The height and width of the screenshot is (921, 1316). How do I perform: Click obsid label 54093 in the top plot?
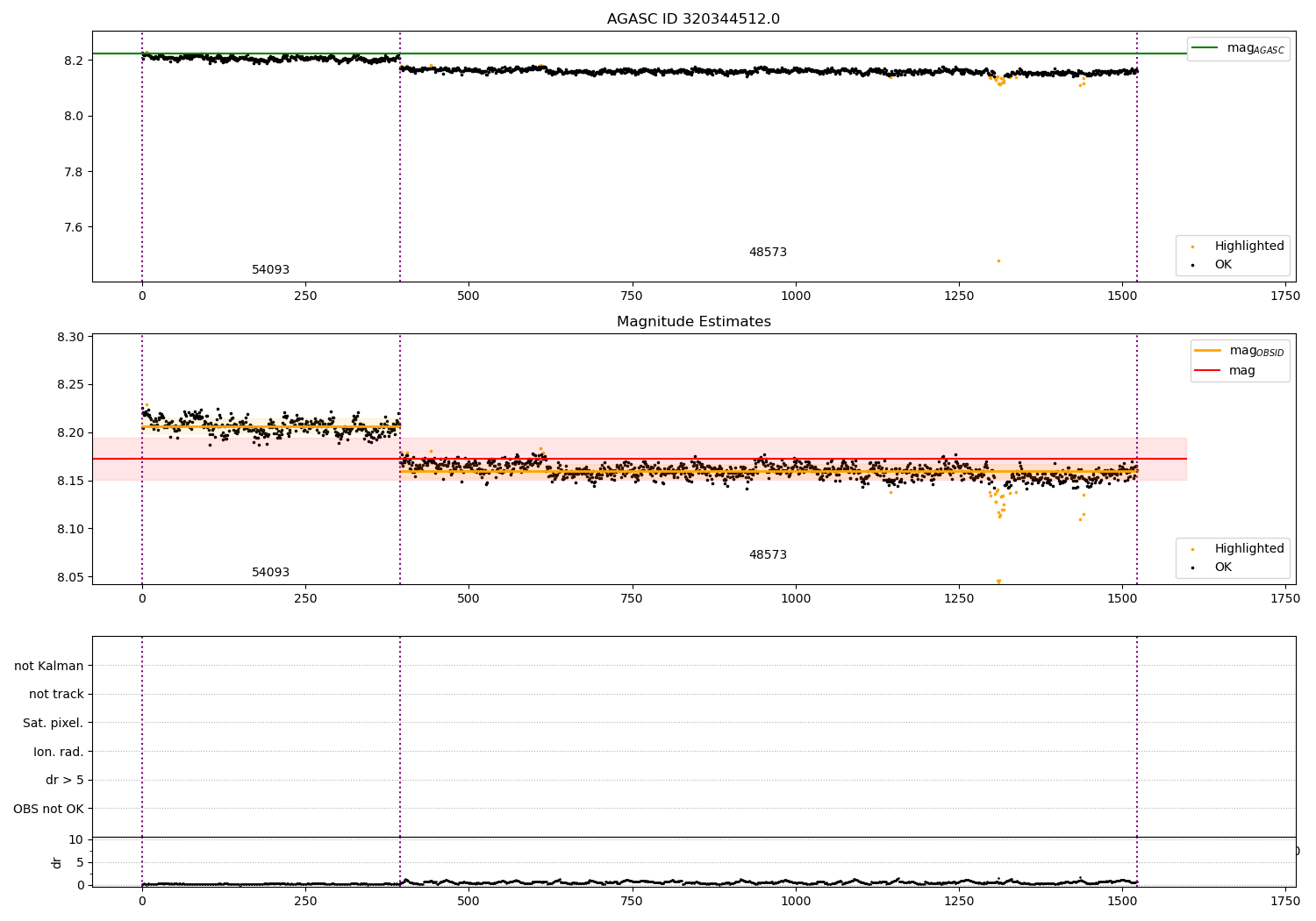(270, 270)
